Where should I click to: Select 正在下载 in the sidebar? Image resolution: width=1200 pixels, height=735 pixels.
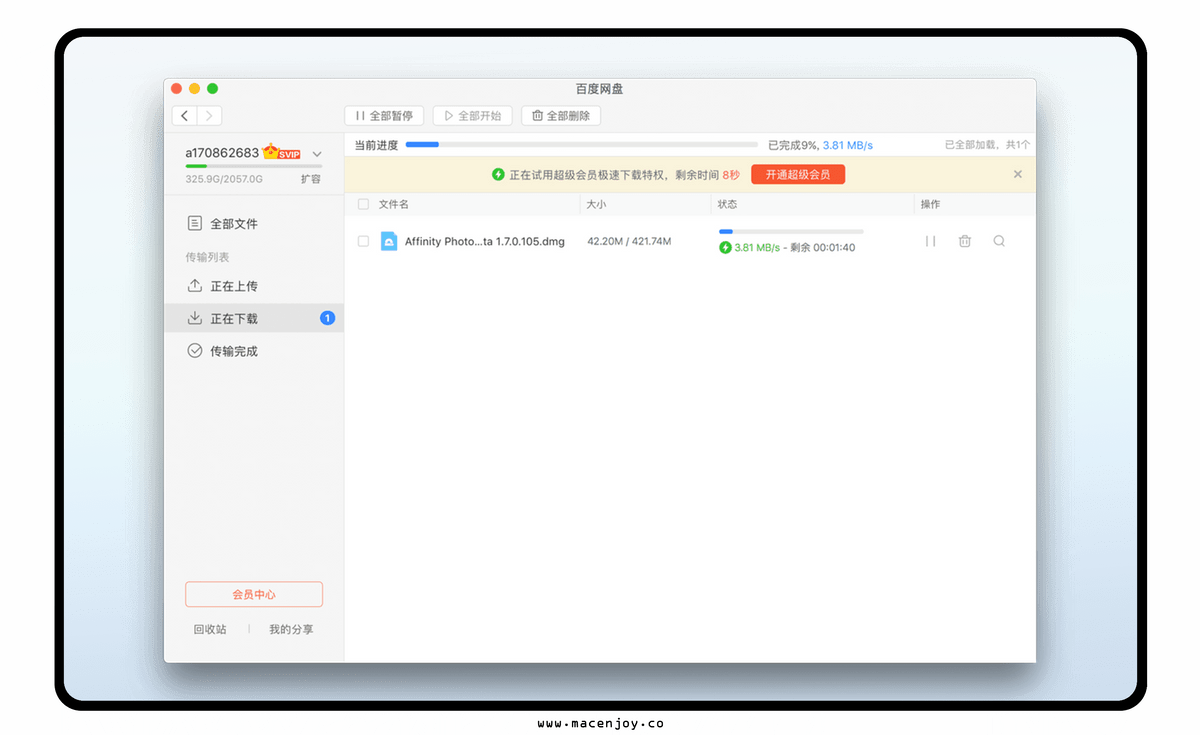(x=254, y=319)
